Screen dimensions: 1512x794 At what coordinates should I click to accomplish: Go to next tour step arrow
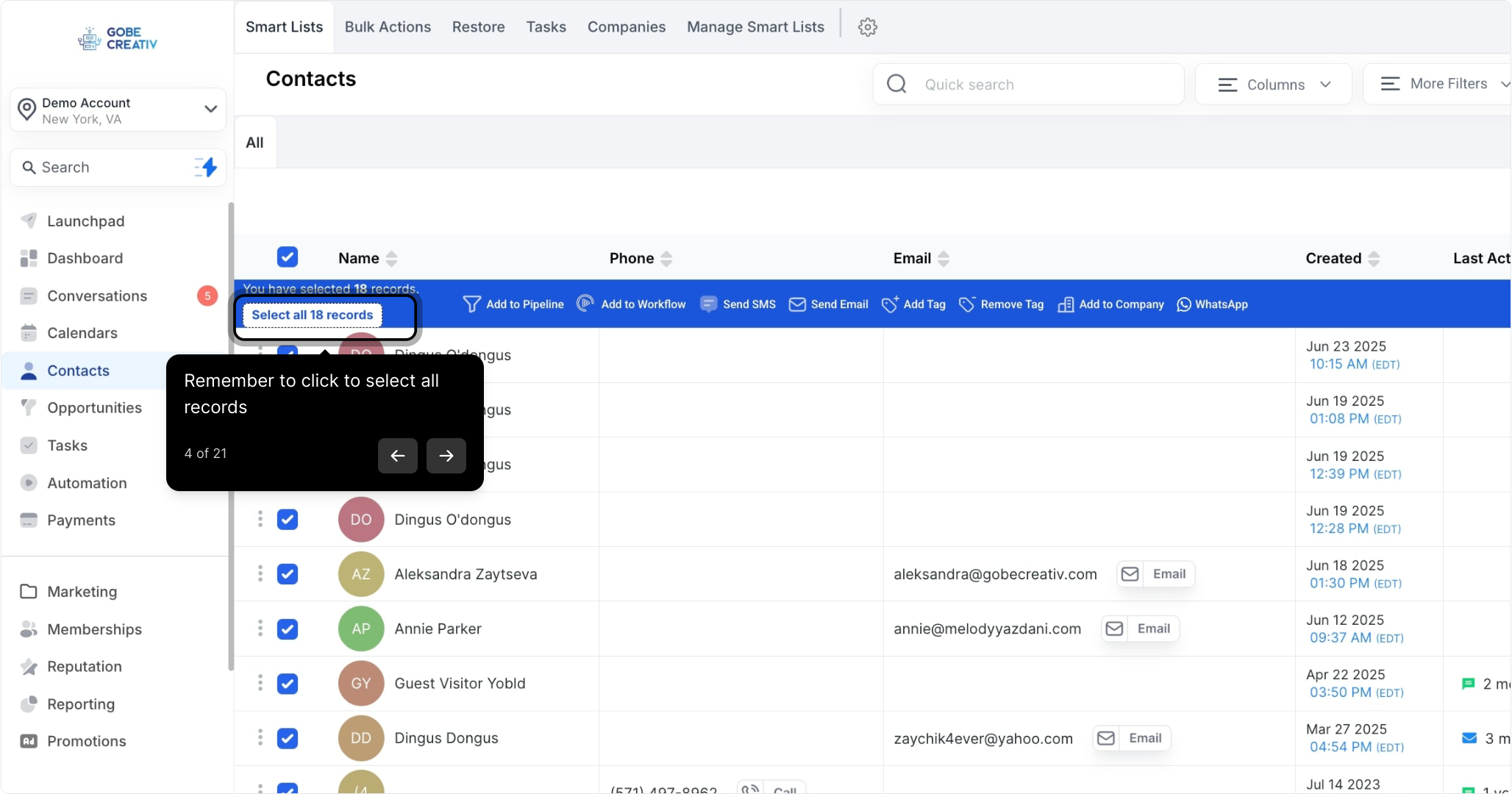(446, 456)
